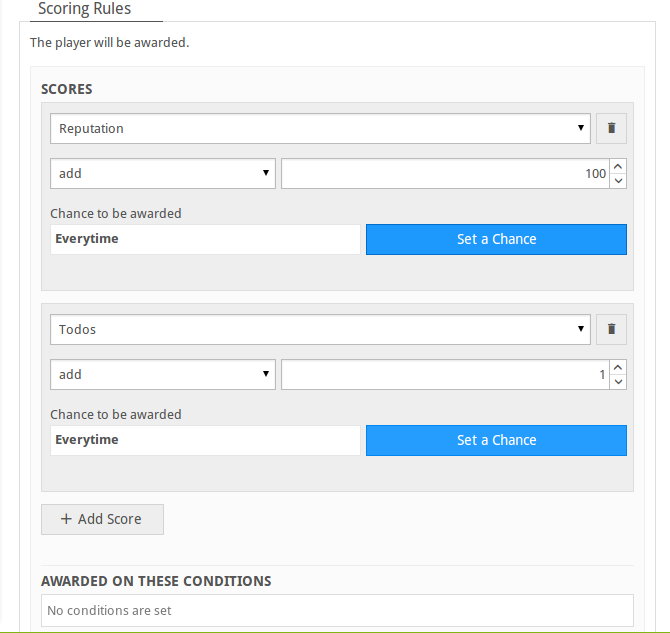Click the No conditions are set box
670x633 pixels.
click(337, 610)
